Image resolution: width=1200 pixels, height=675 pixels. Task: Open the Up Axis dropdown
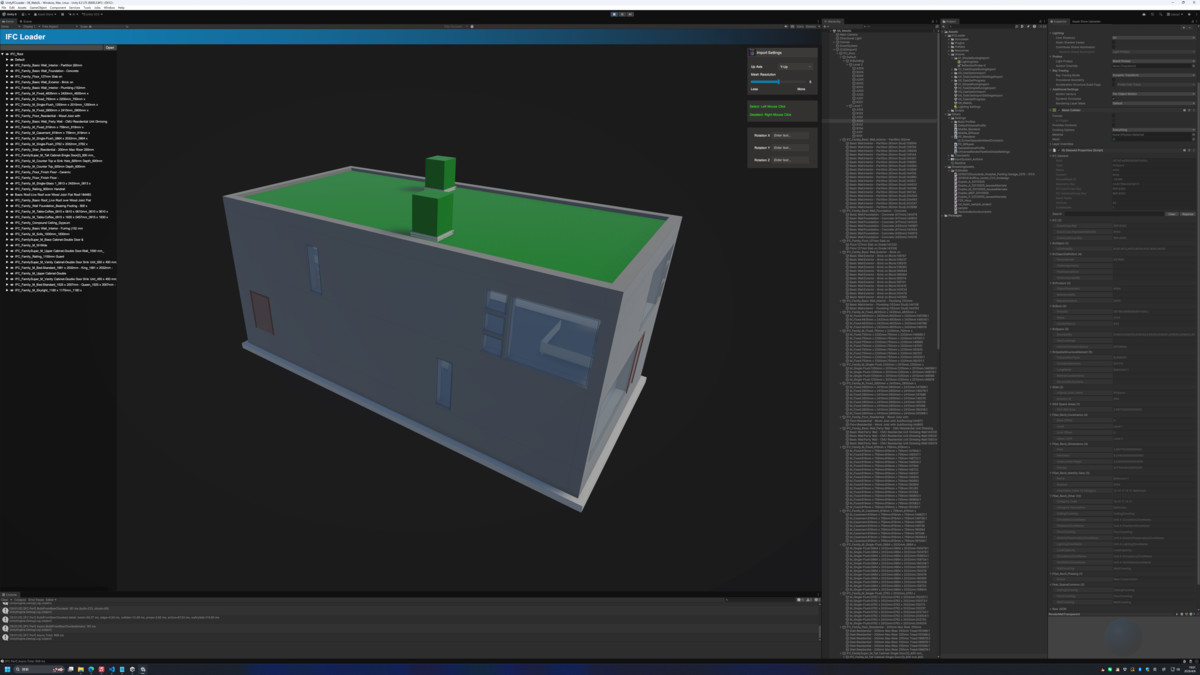(796, 67)
